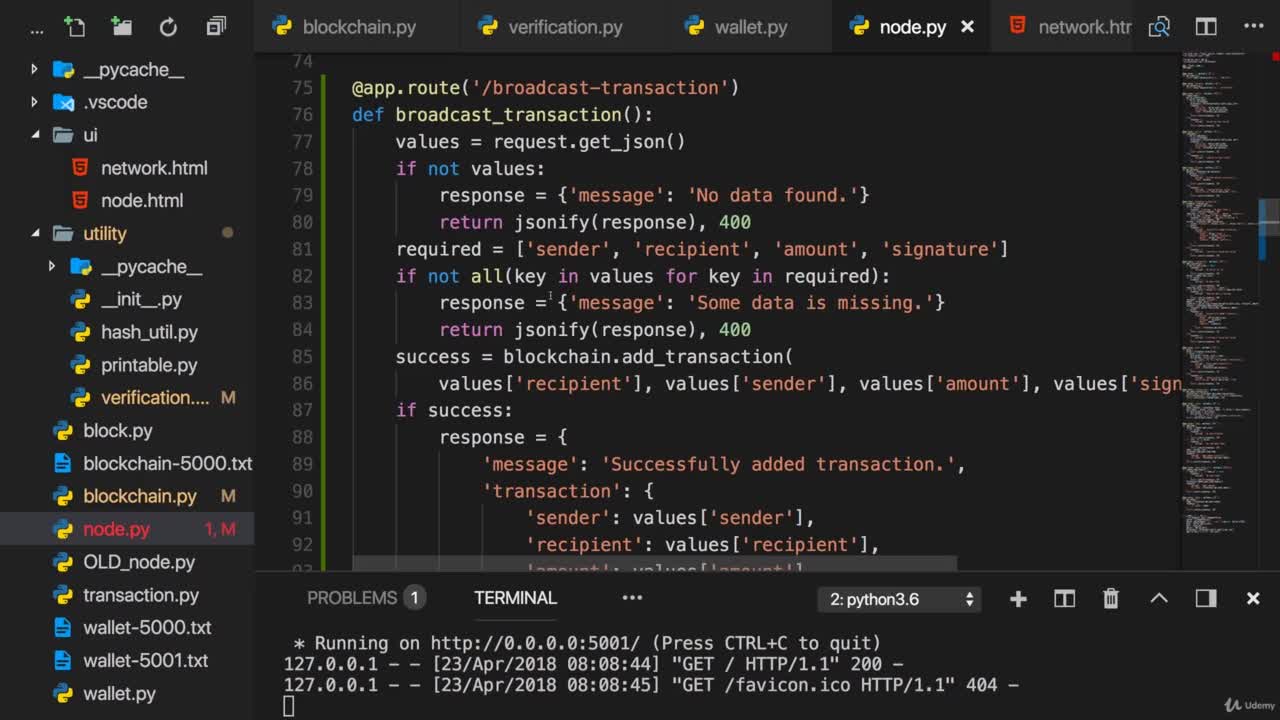
Task: Expand the top __pycache__ folder
Action: coord(35,69)
